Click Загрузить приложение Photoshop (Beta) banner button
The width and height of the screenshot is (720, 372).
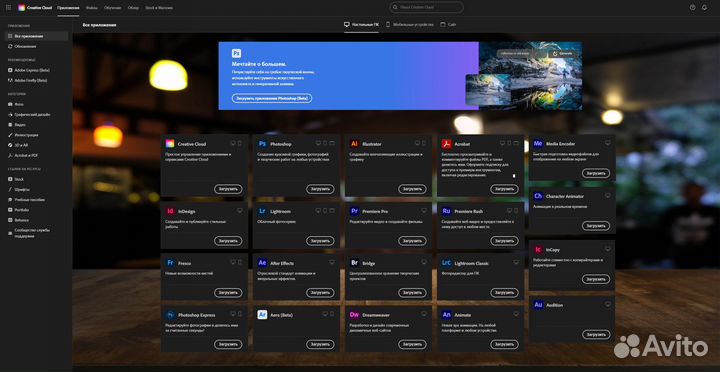[272, 98]
